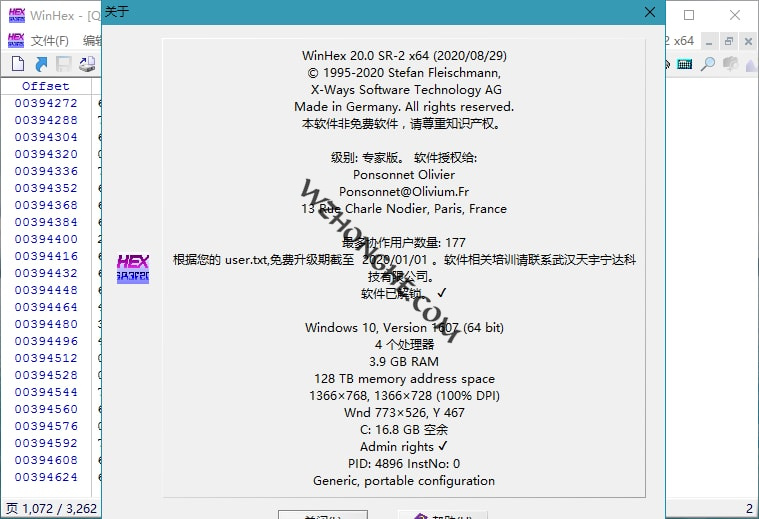Select offset row 00394416
Screen dimensions: 759x519
click(46, 256)
